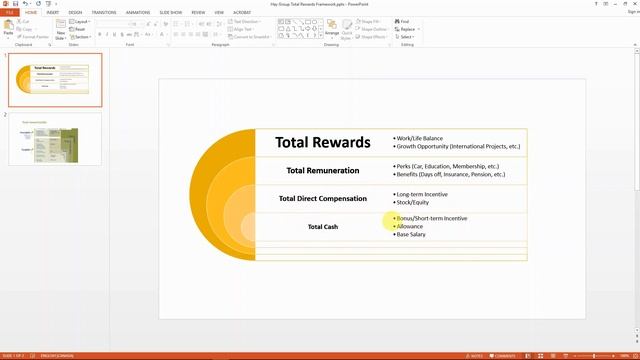This screenshot has width=640, height=360.
Task: Open the Align Text dropdown
Action: coord(241,29)
